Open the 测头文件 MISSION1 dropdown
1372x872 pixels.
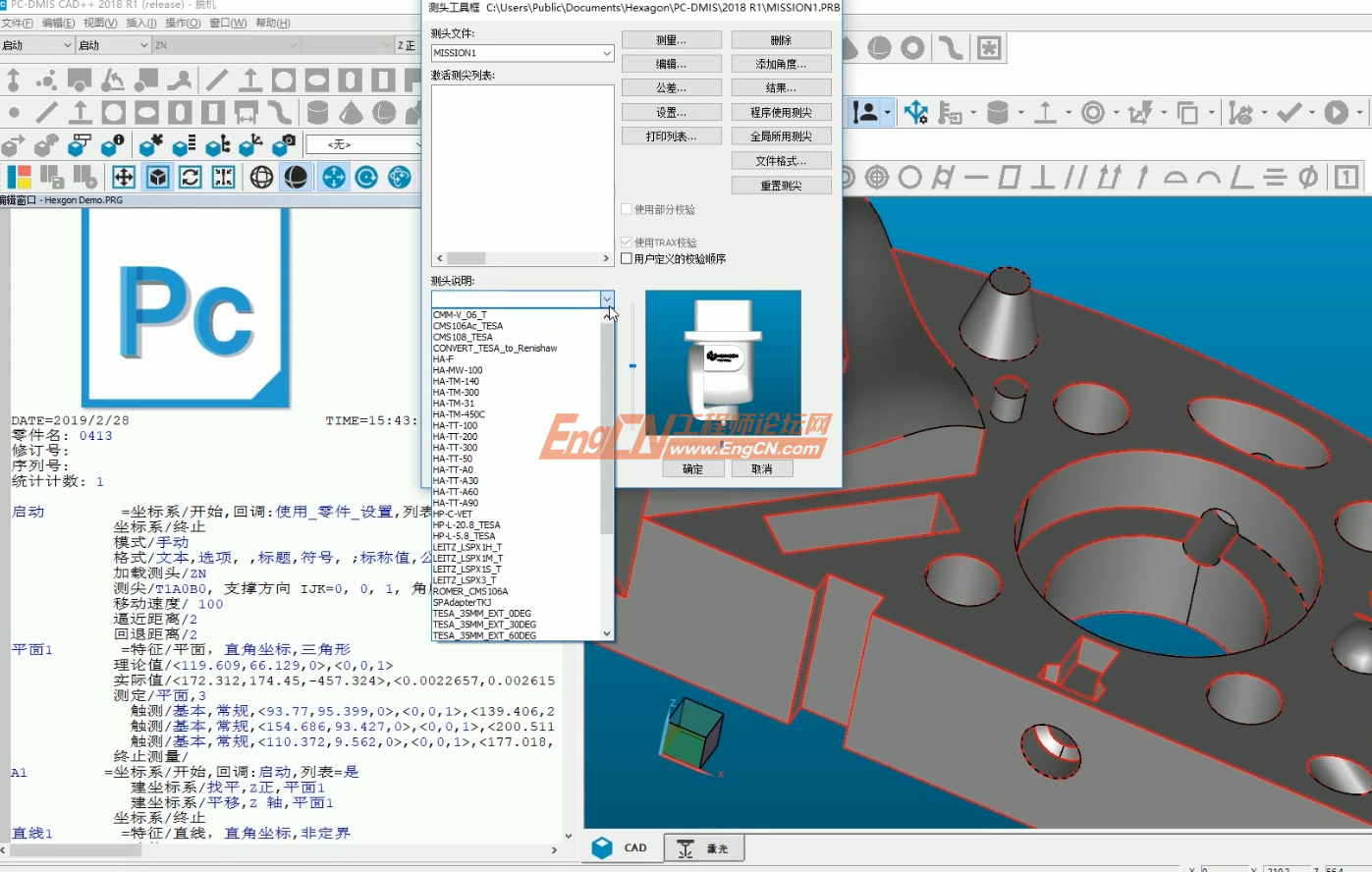coord(606,52)
